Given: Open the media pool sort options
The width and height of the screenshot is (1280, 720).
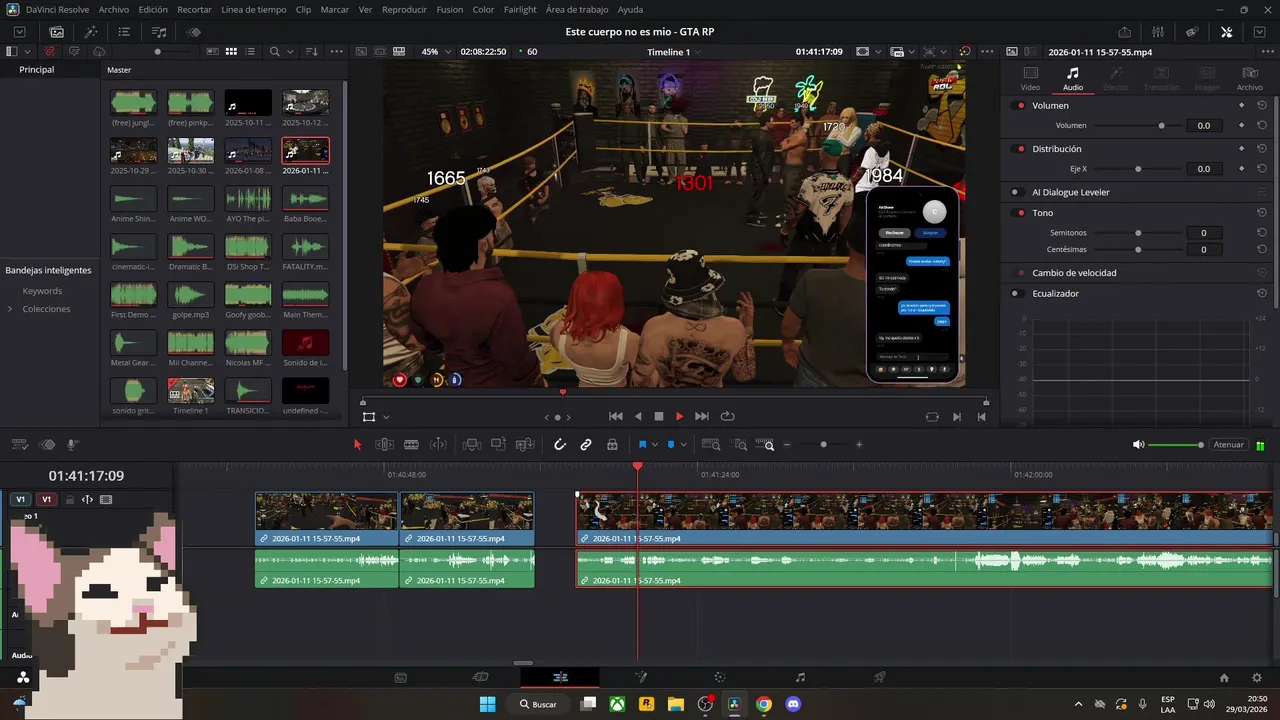Looking at the screenshot, I should click(x=311, y=51).
